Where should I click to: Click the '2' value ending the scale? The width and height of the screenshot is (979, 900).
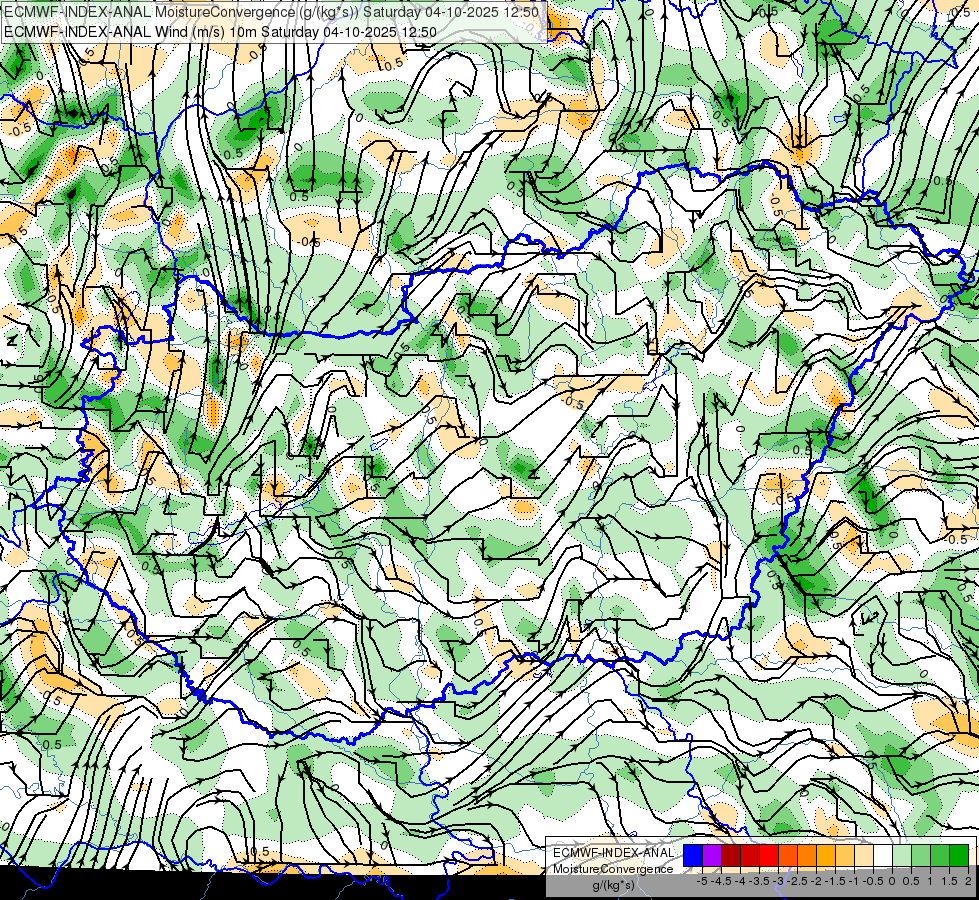coord(968,881)
